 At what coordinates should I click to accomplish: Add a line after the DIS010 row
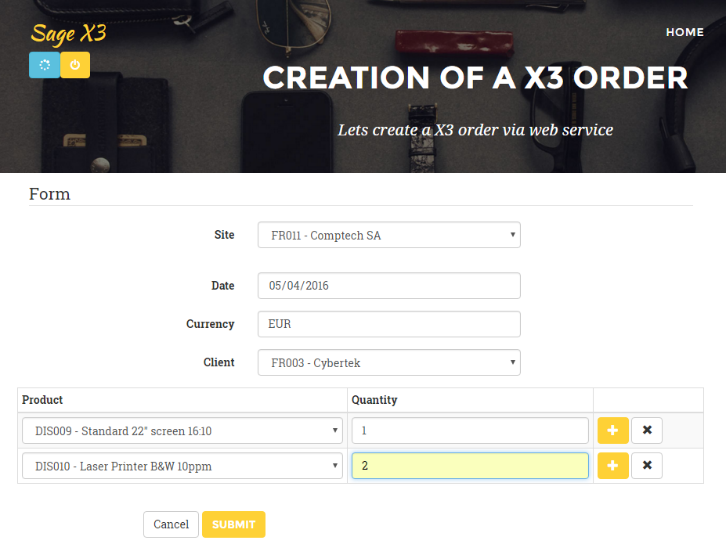click(613, 465)
